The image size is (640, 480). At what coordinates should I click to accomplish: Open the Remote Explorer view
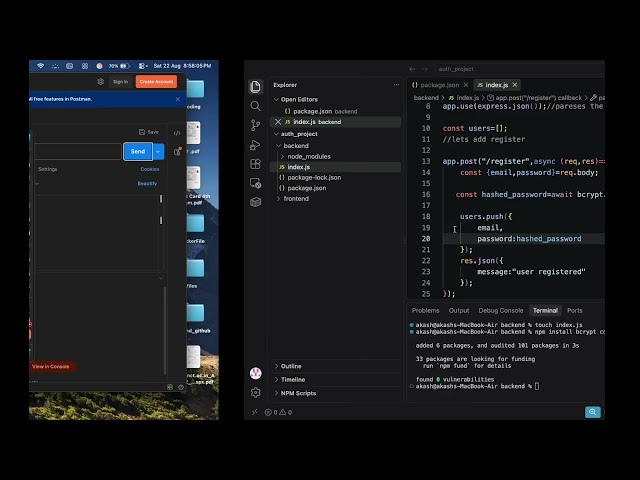256,183
